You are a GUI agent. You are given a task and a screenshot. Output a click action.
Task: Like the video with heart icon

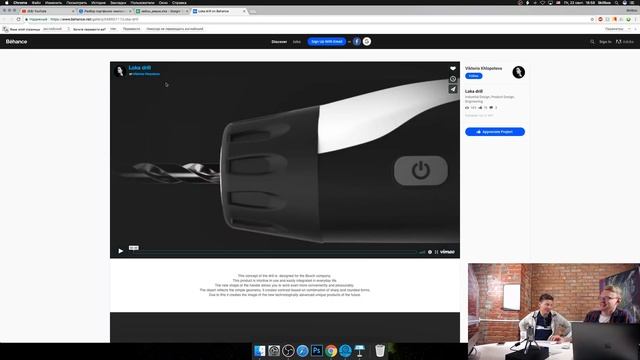click(453, 68)
